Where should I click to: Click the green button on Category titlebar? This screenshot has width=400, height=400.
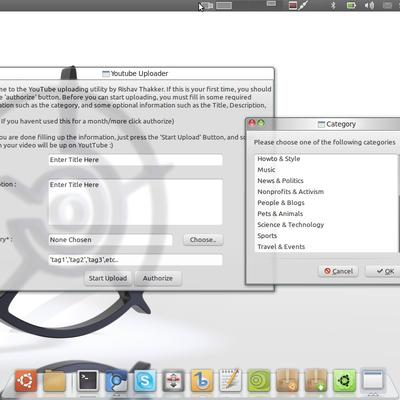point(261,123)
